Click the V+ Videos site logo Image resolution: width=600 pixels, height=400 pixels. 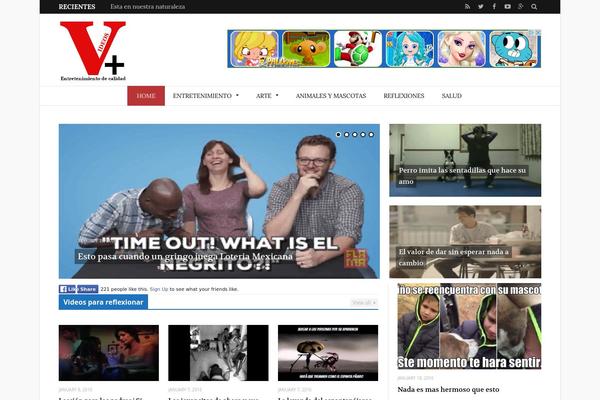pos(93,51)
